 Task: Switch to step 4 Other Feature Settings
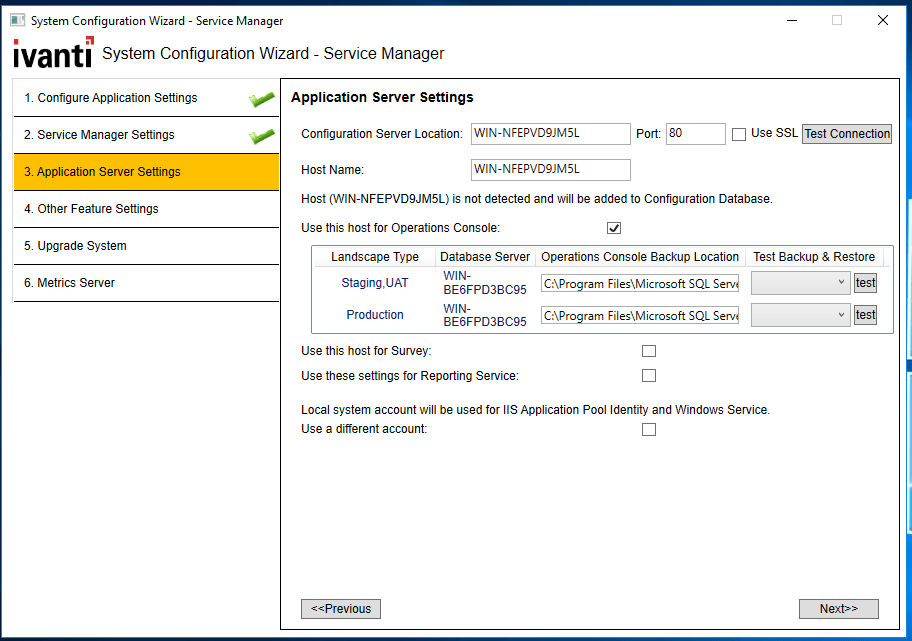tap(146, 209)
